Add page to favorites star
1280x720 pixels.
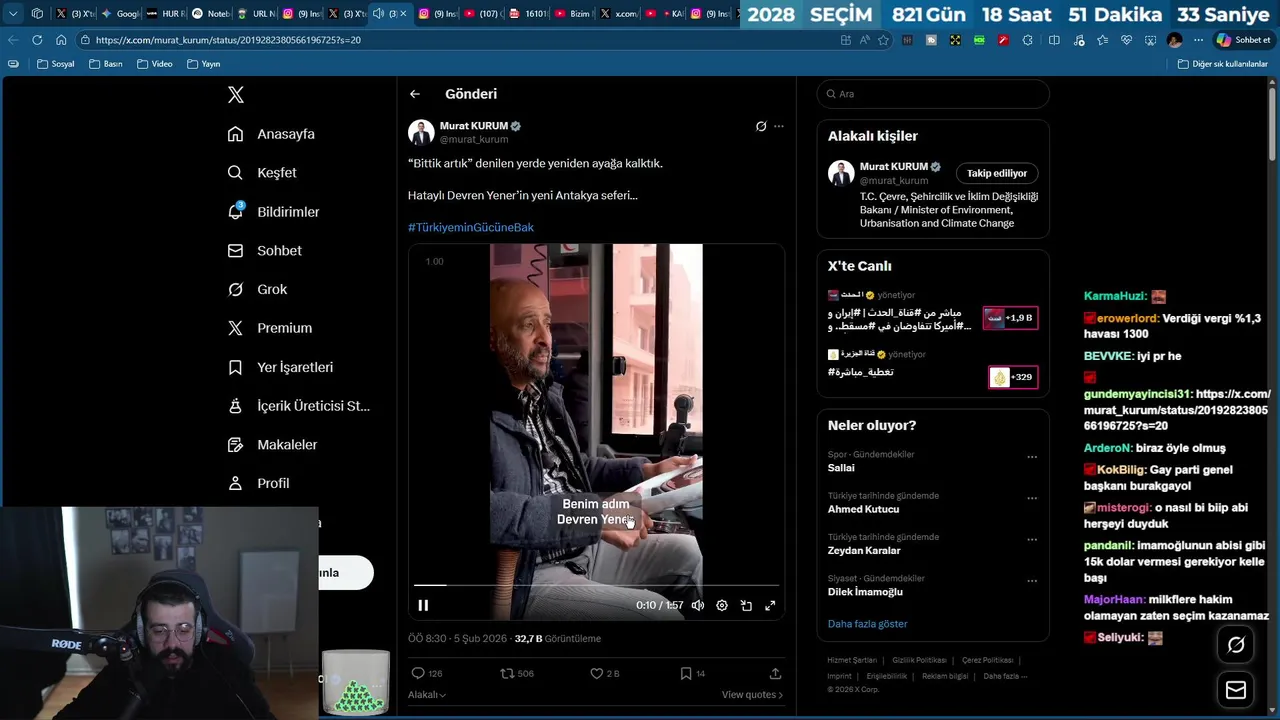click(883, 40)
